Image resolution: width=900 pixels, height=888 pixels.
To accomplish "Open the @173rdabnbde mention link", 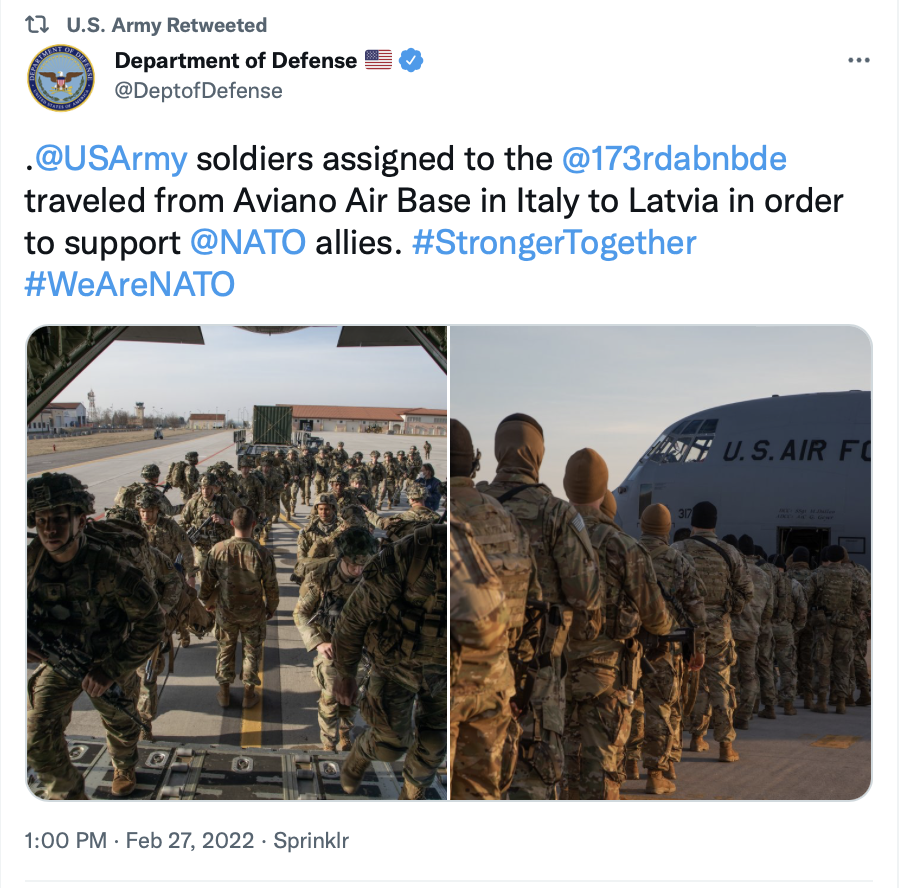I will pyautogui.click(x=674, y=159).
